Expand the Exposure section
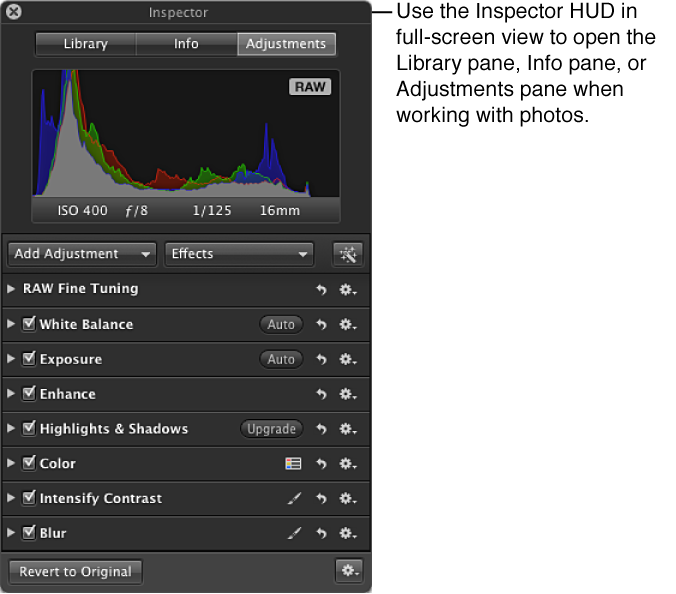Image resolution: width=676 pixels, height=594 pixels. coord(11,359)
